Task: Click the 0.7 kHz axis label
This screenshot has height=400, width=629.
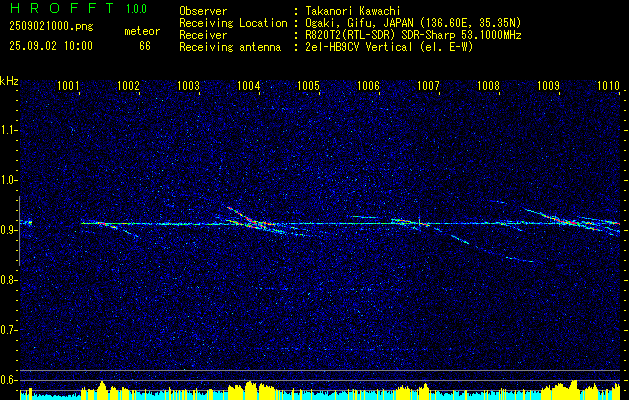Action: [8, 330]
